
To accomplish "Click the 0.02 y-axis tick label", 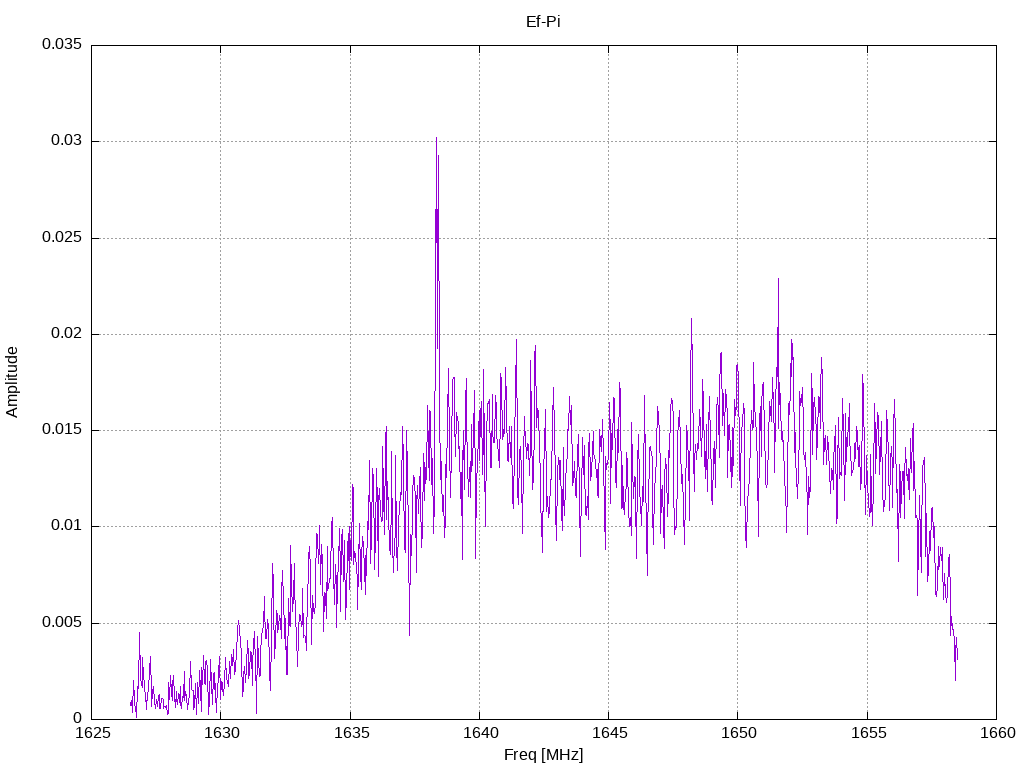I will pyautogui.click(x=65, y=334).
